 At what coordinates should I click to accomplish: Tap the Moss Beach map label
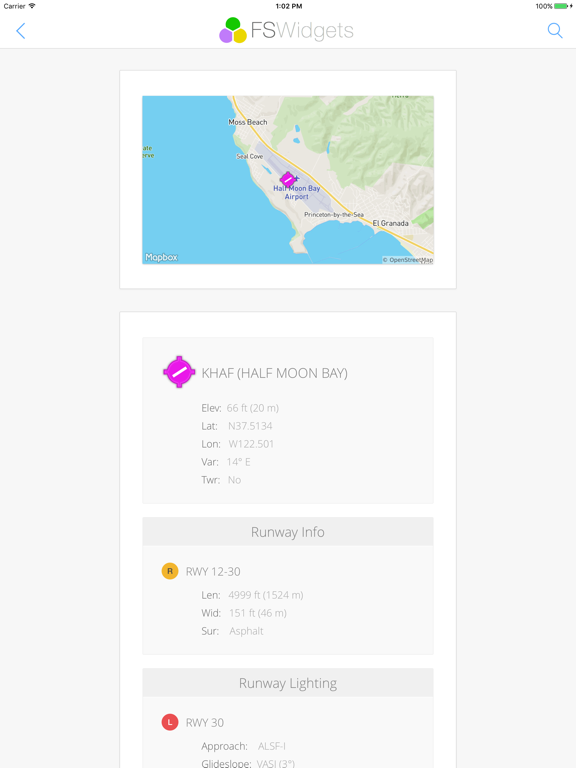[x=248, y=122]
